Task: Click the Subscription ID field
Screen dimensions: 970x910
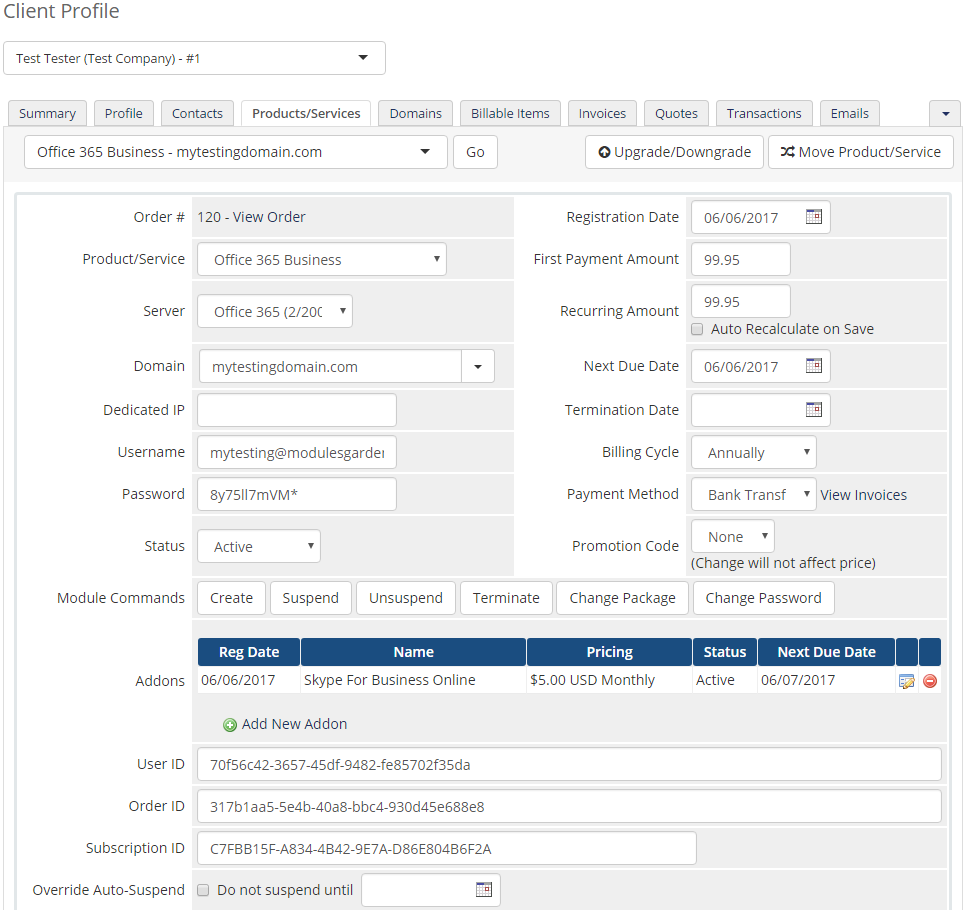Action: click(447, 848)
